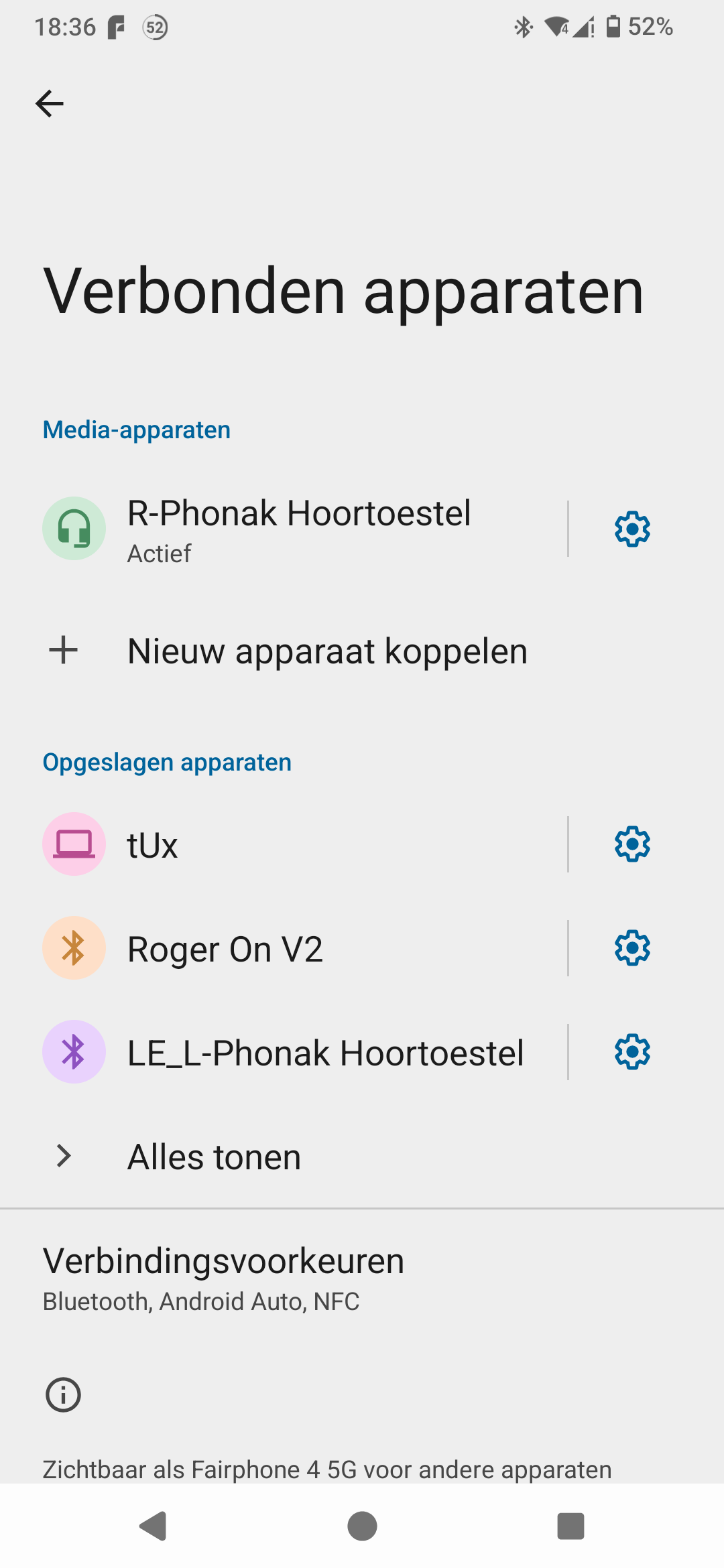The height and width of the screenshot is (1568, 724).
Task: Tap the purple Bluetooth icon for LE_L-Phonak
Action: [x=74, y=1052]
